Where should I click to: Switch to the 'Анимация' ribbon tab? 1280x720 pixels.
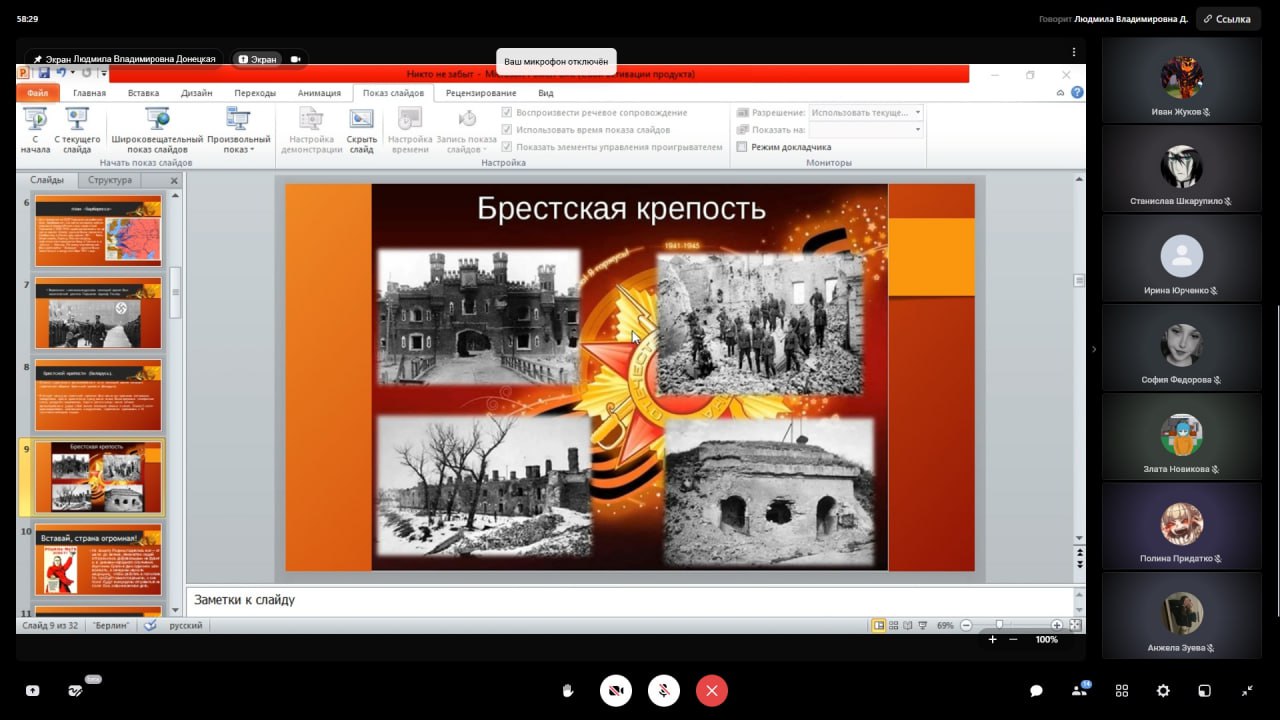319,93
